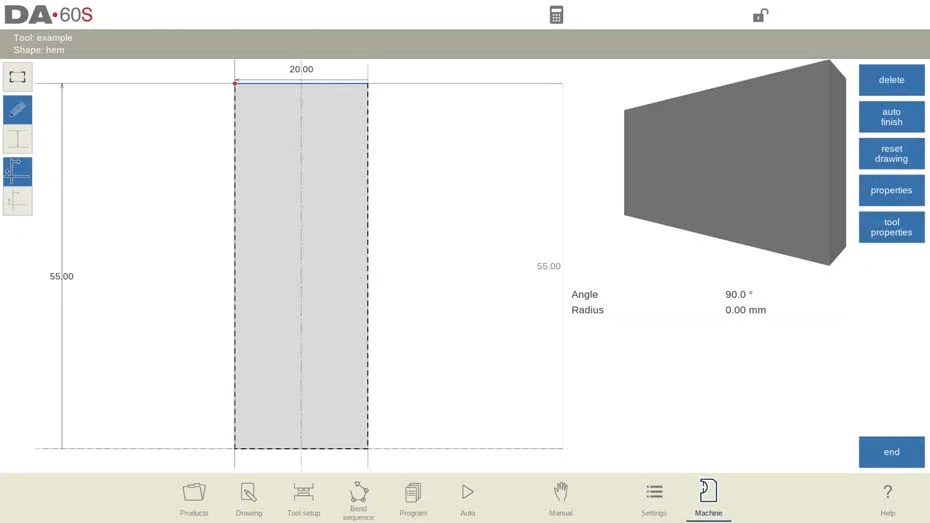Toggle the pencil drawing tool
The image size is (930, 523).
click(17, 110)
